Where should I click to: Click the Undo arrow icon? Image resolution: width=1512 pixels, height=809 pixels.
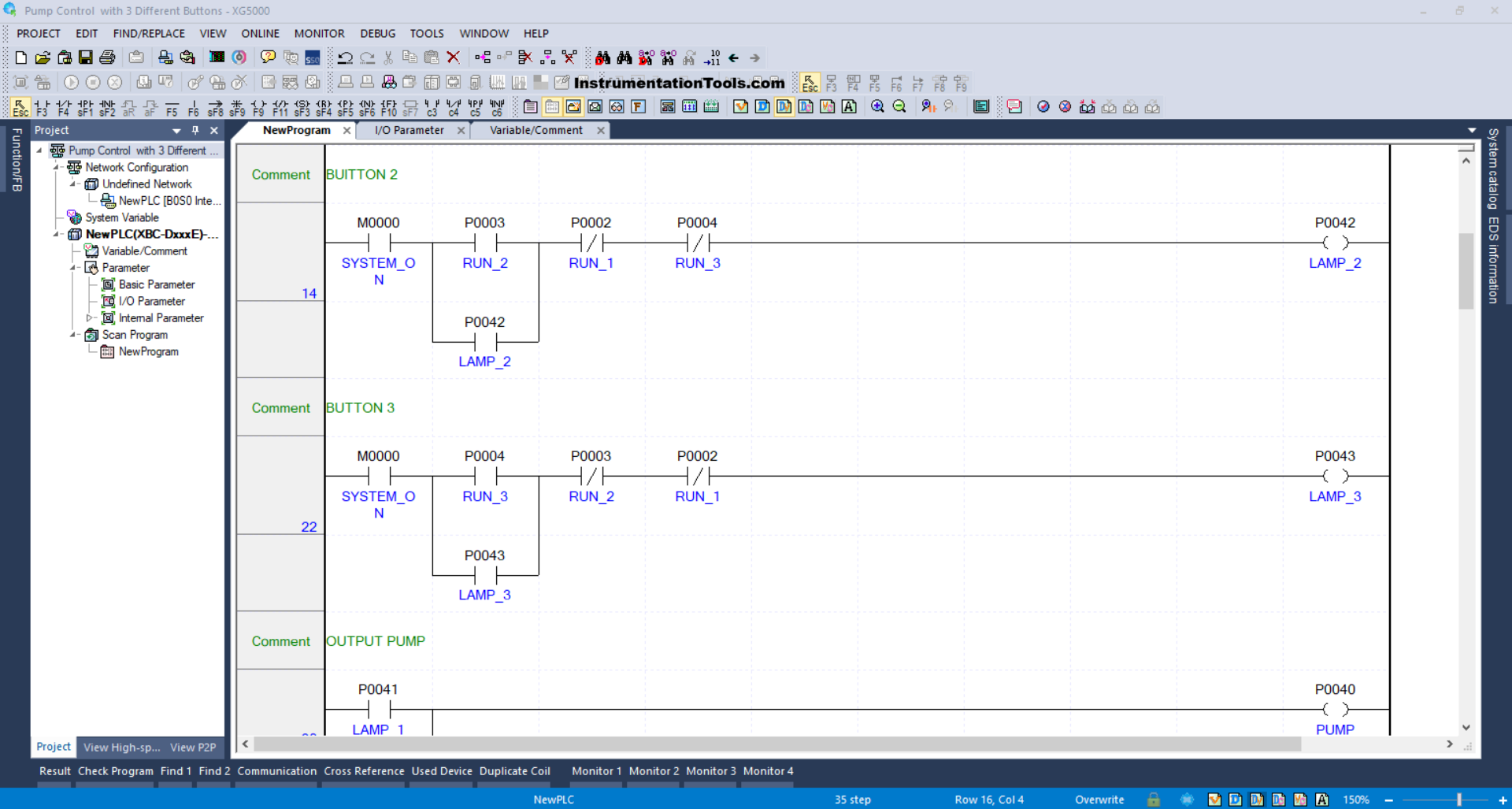(x=345, y=58)
